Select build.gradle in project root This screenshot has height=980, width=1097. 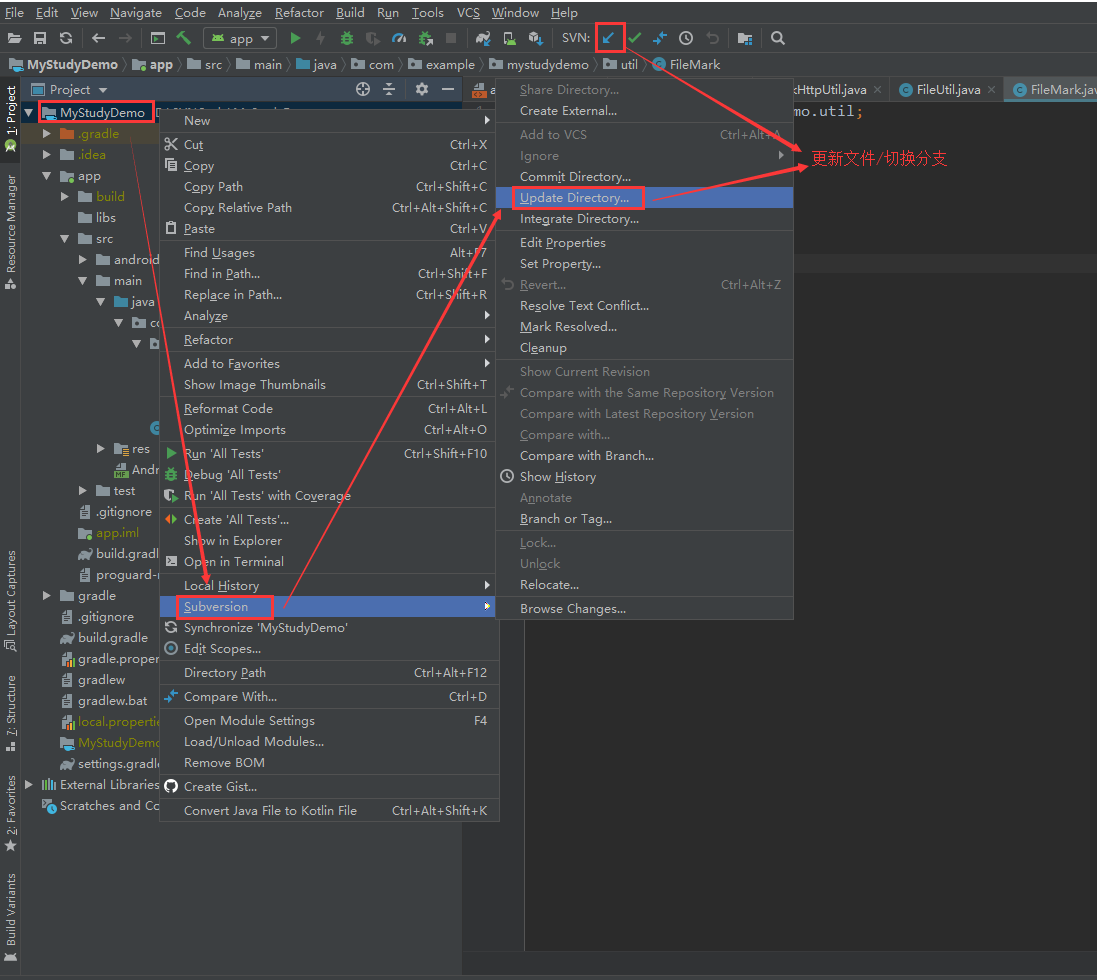tap(104, 638)
